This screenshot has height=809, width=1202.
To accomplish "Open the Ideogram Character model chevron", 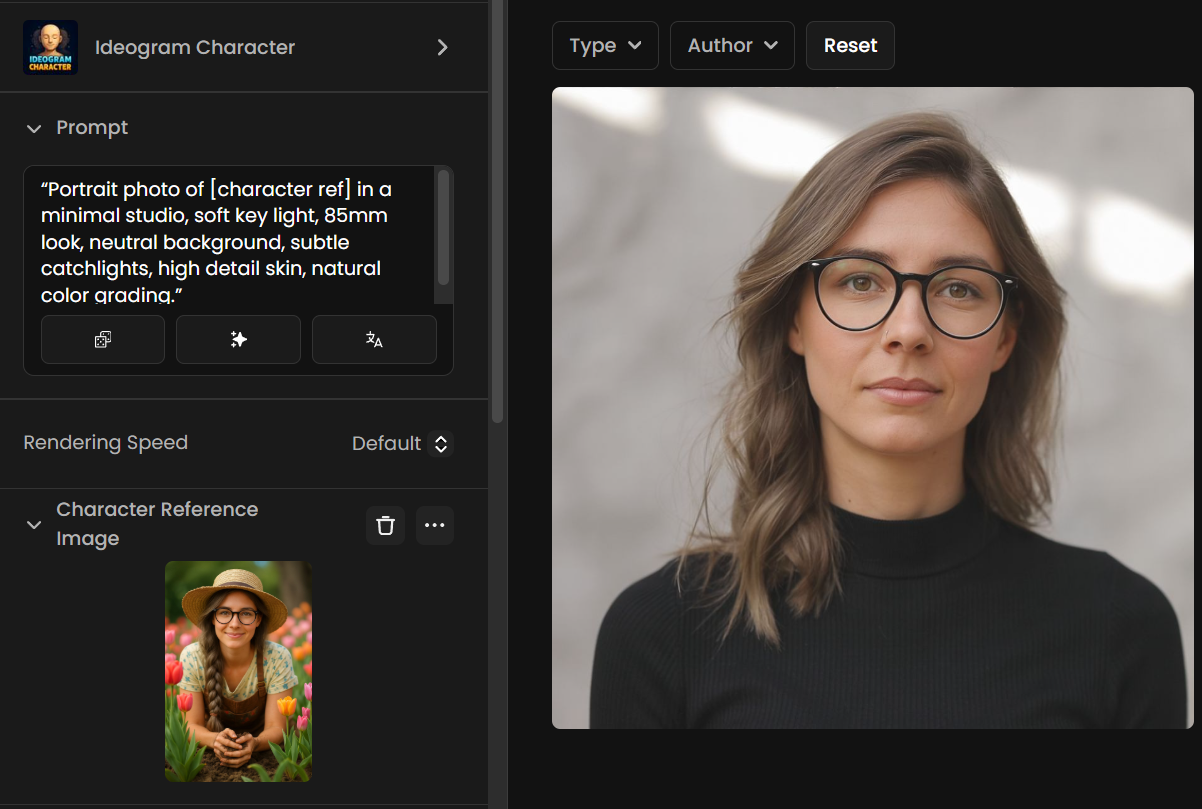I will coord(443,47).
